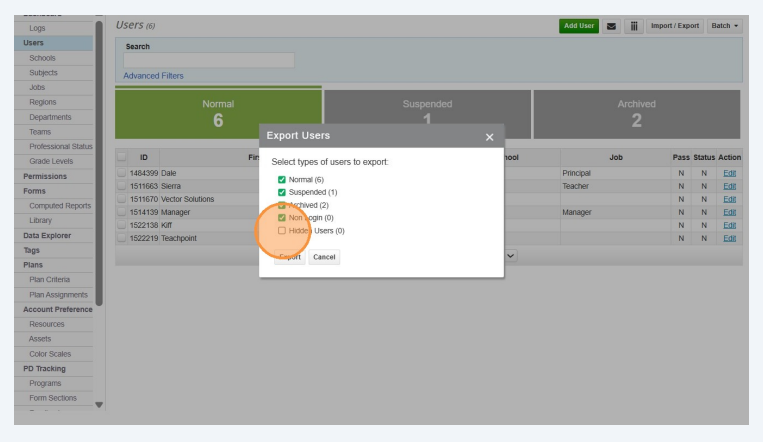Open Account Preferences in the sidebar
The image size is (763, 442).
57,309
